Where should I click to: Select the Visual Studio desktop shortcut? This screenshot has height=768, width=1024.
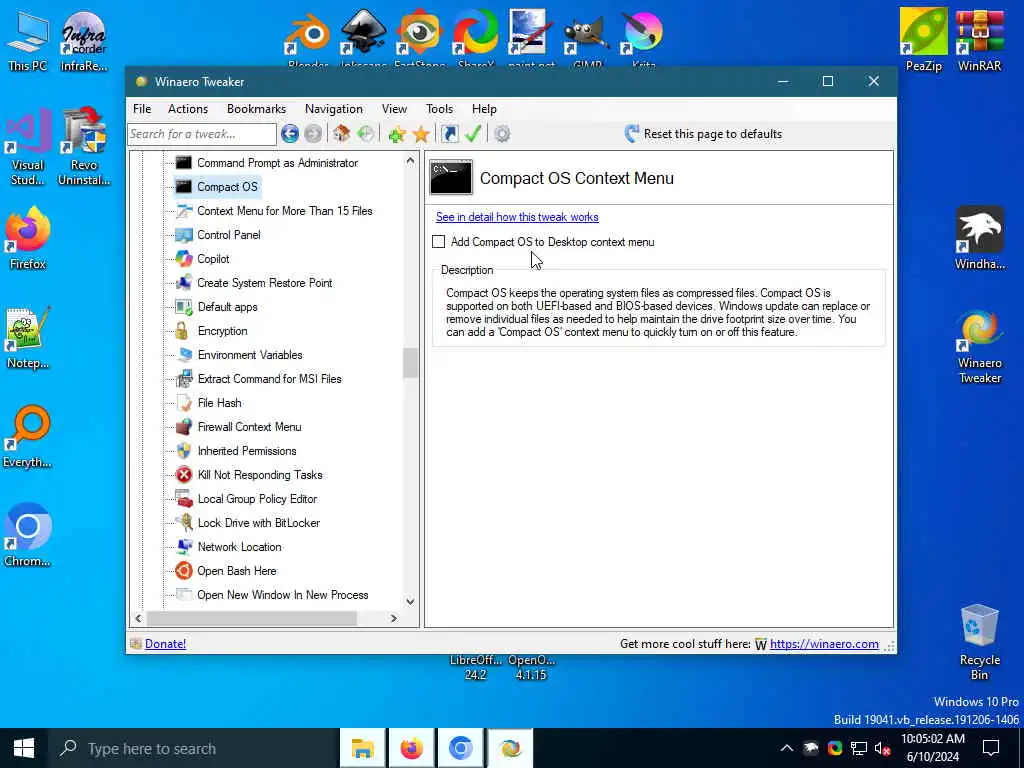point(27,147)
